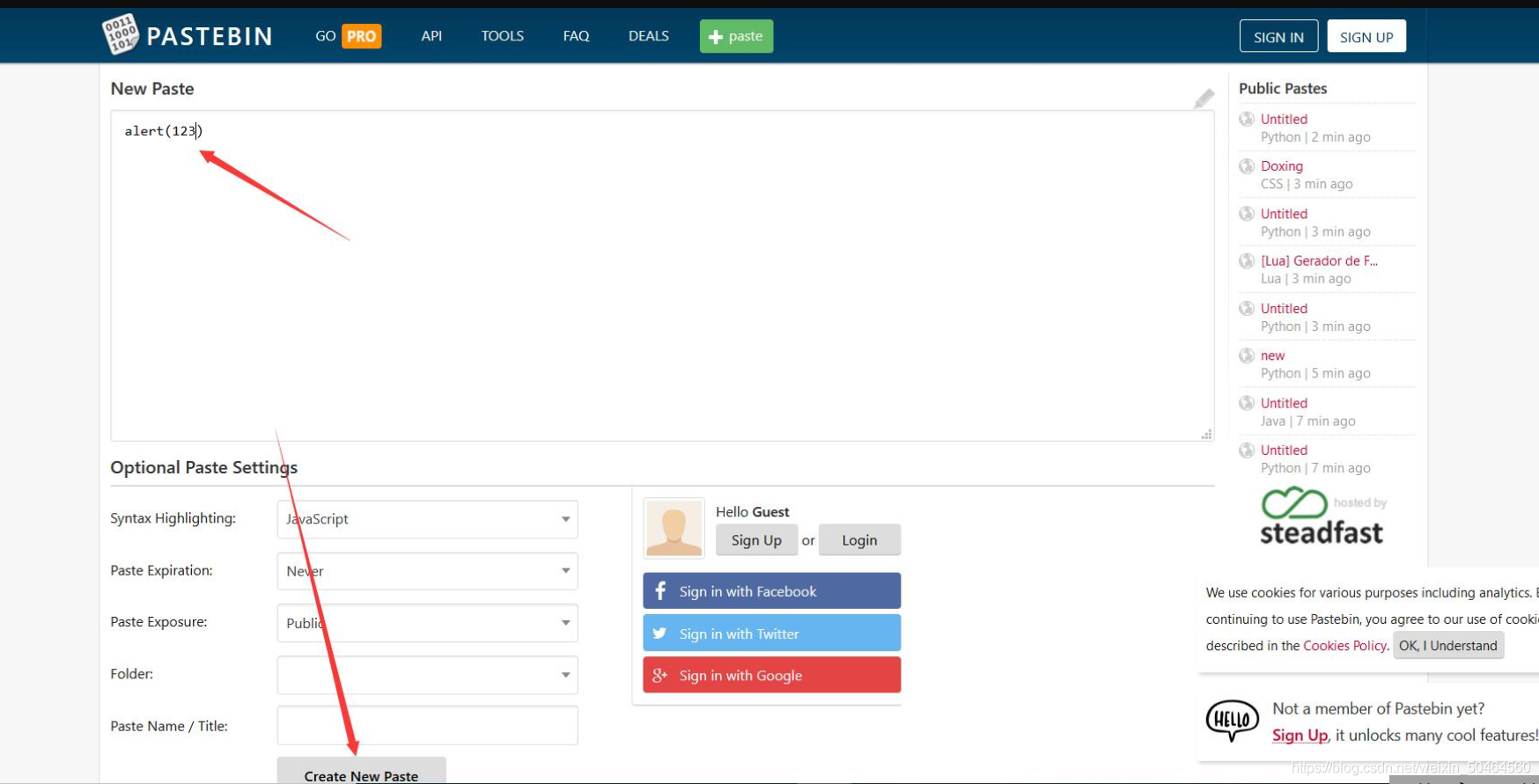Click the 'Python | 5 min ago' text
Image resolution: width=1539 pixels, height=784 pixels.
click(1315, 373)
